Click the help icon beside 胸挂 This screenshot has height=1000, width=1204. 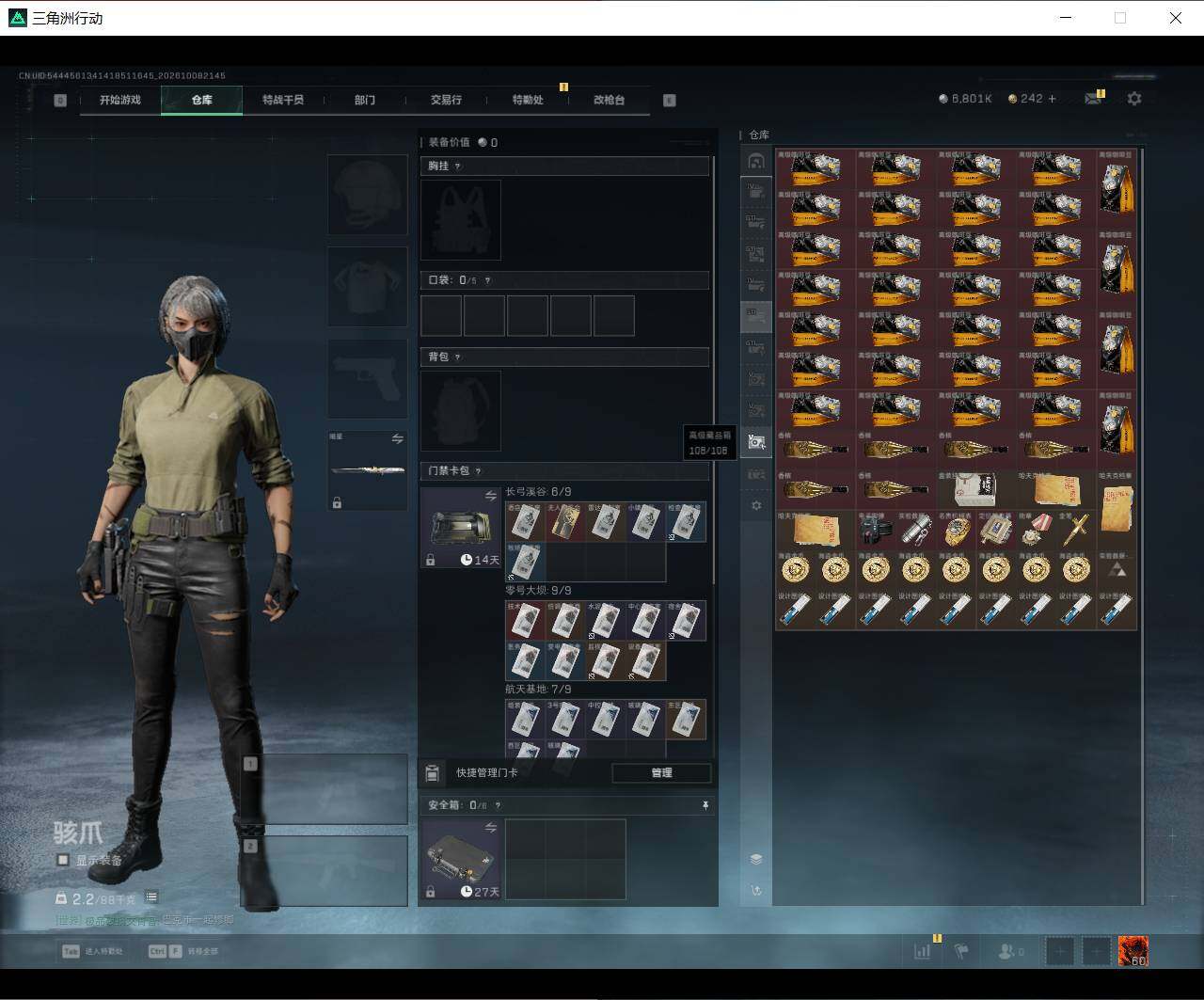(x=458, y=167)
